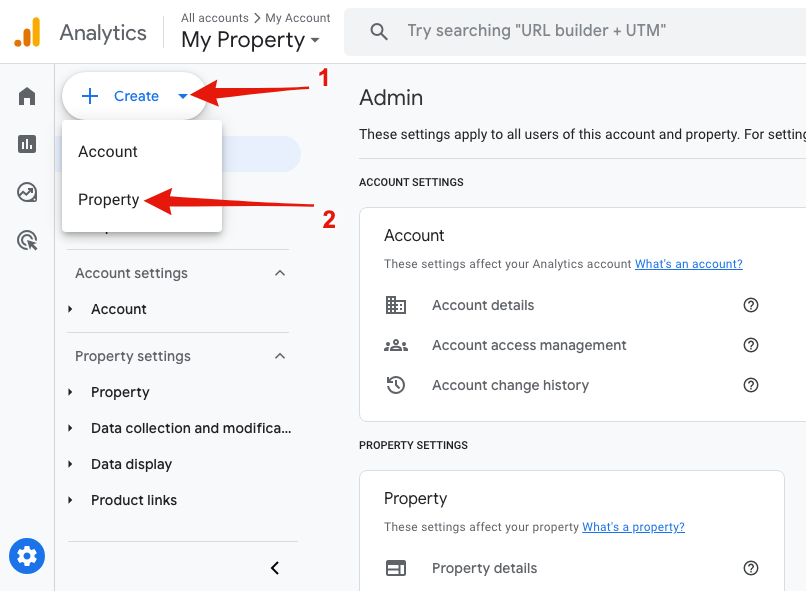Open Account details row

point(572,305)
